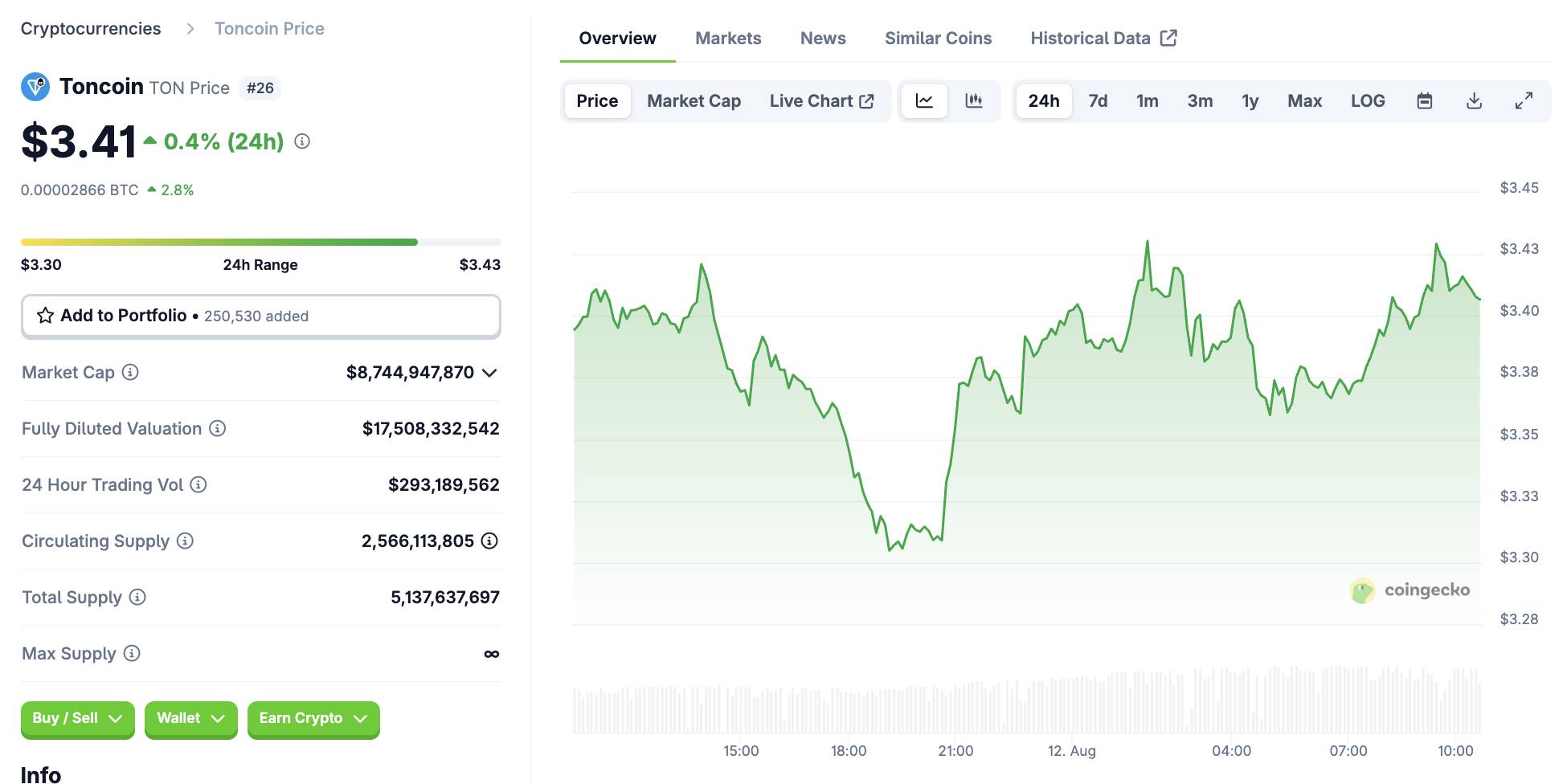
Task: Click the #26 rank badge
Action: 260,88
